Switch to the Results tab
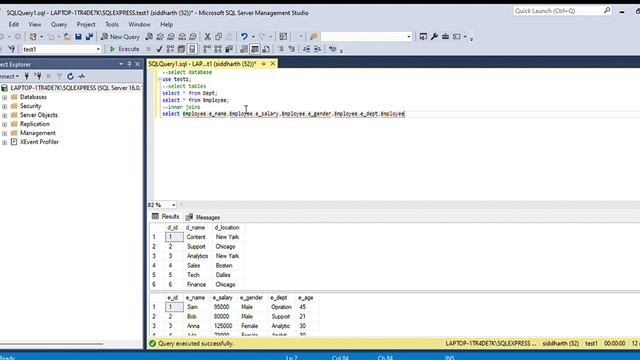 (x=165, y=217)
